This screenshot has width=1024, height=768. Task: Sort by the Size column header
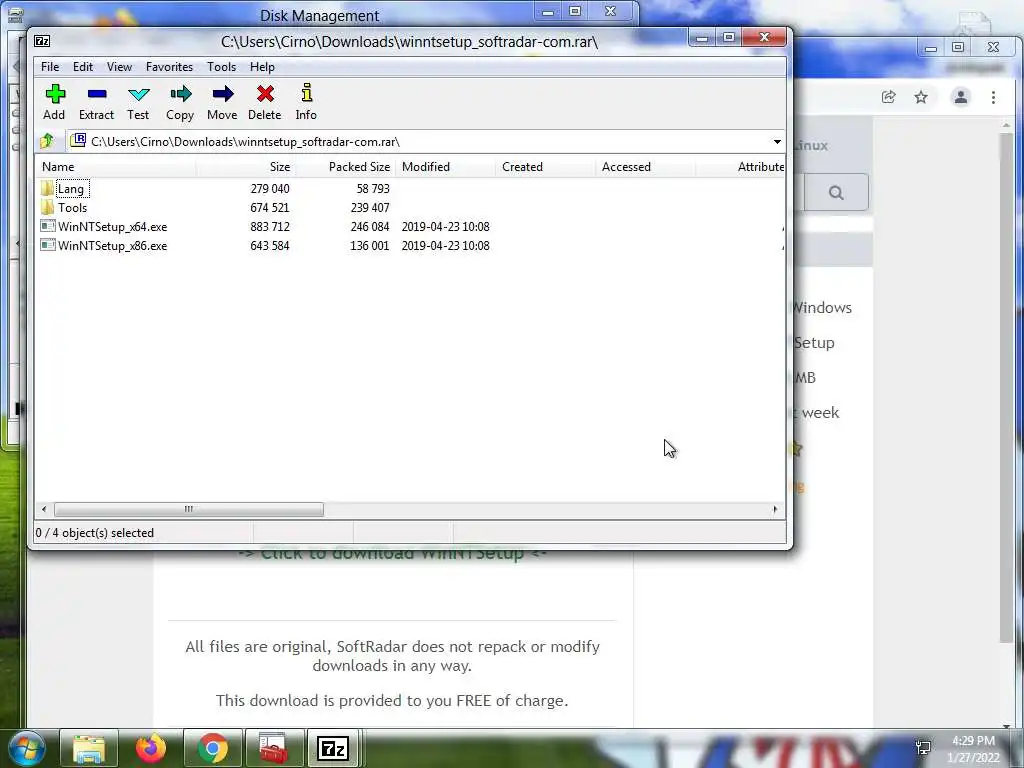[x=246, y=167]
